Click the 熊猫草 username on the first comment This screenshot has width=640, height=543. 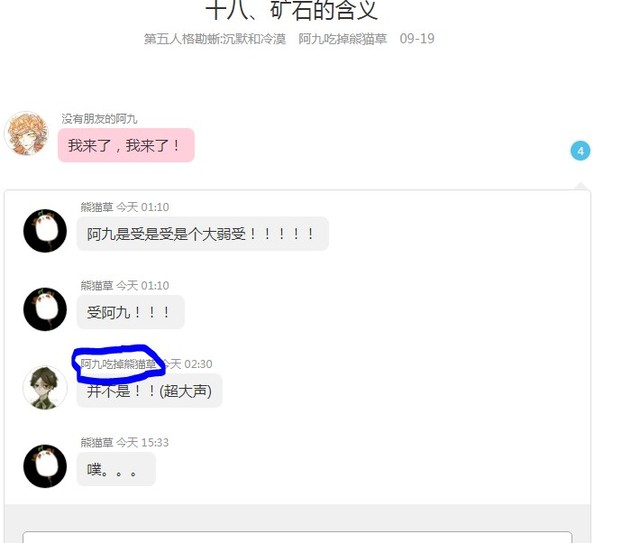pos(97,207)
